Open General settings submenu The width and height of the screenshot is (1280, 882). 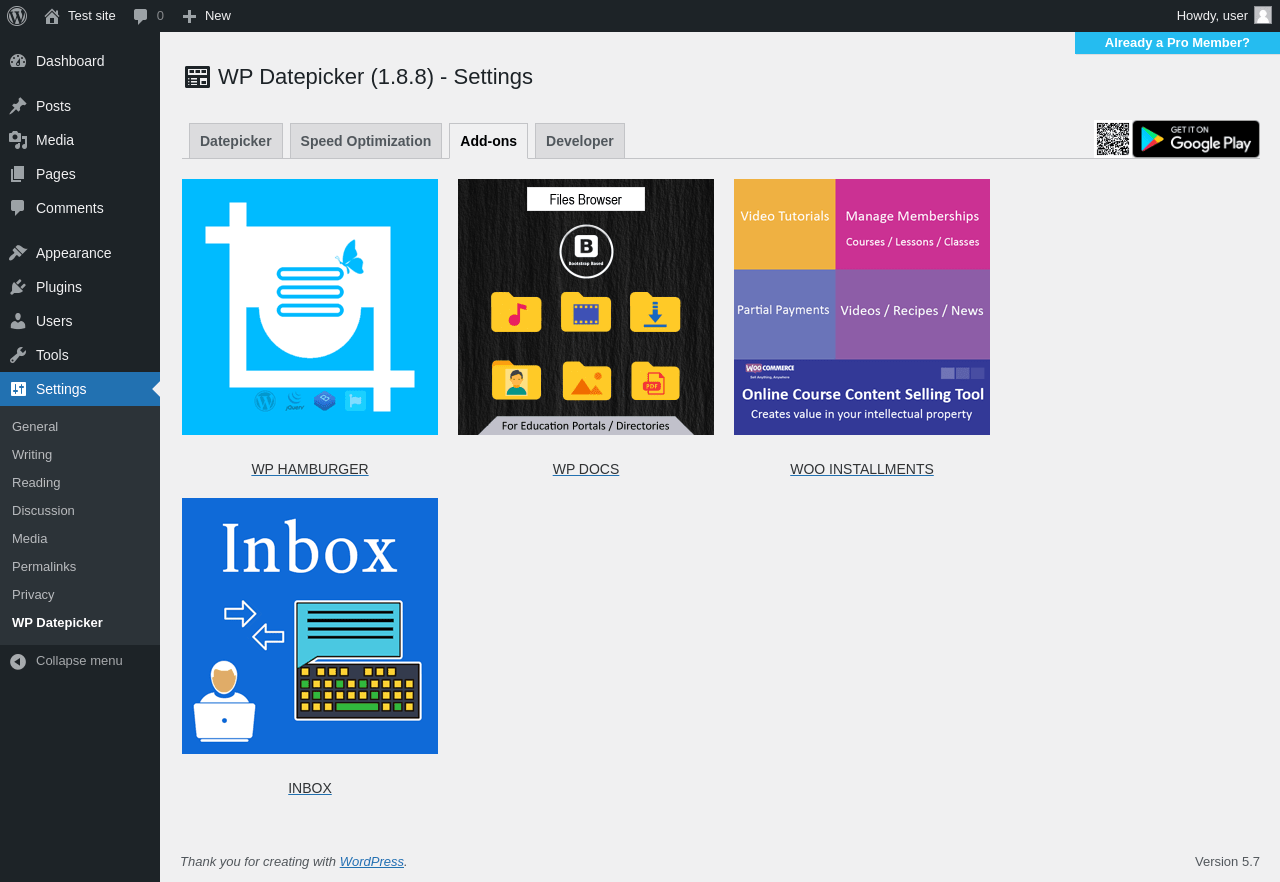80,426
